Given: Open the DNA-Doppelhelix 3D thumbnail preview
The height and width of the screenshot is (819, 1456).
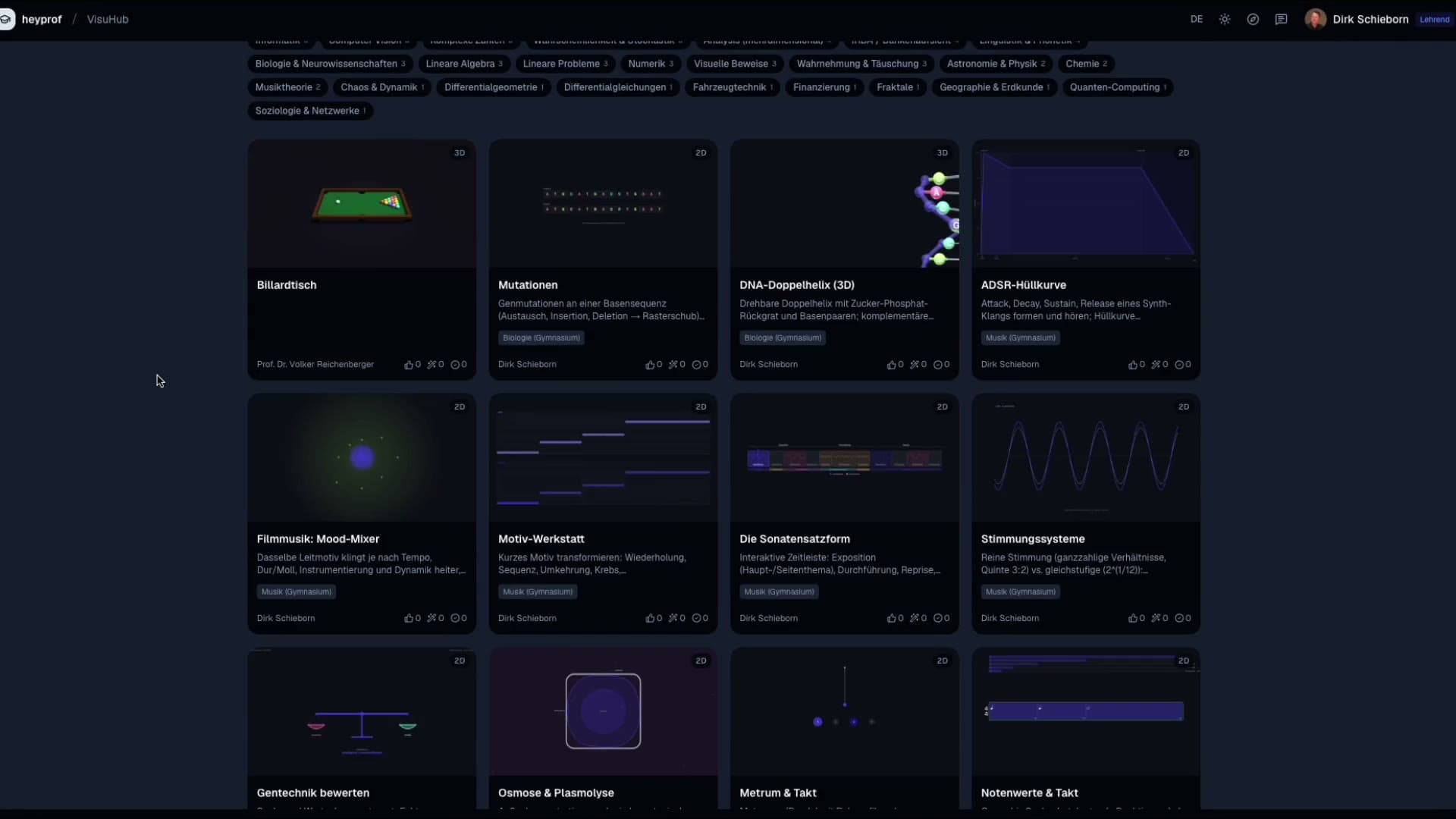Looking at the screenshot, I should coord(844,203).
